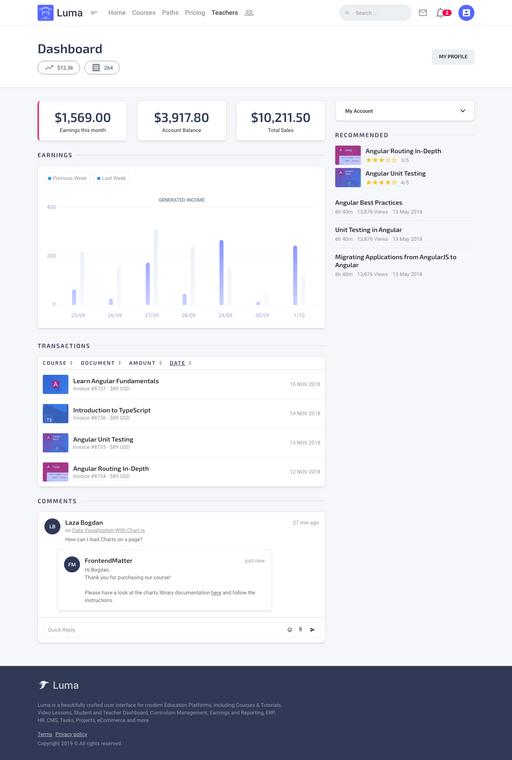
Task: Click the MY PROFILE button
Action: click(x=453, y=57)
